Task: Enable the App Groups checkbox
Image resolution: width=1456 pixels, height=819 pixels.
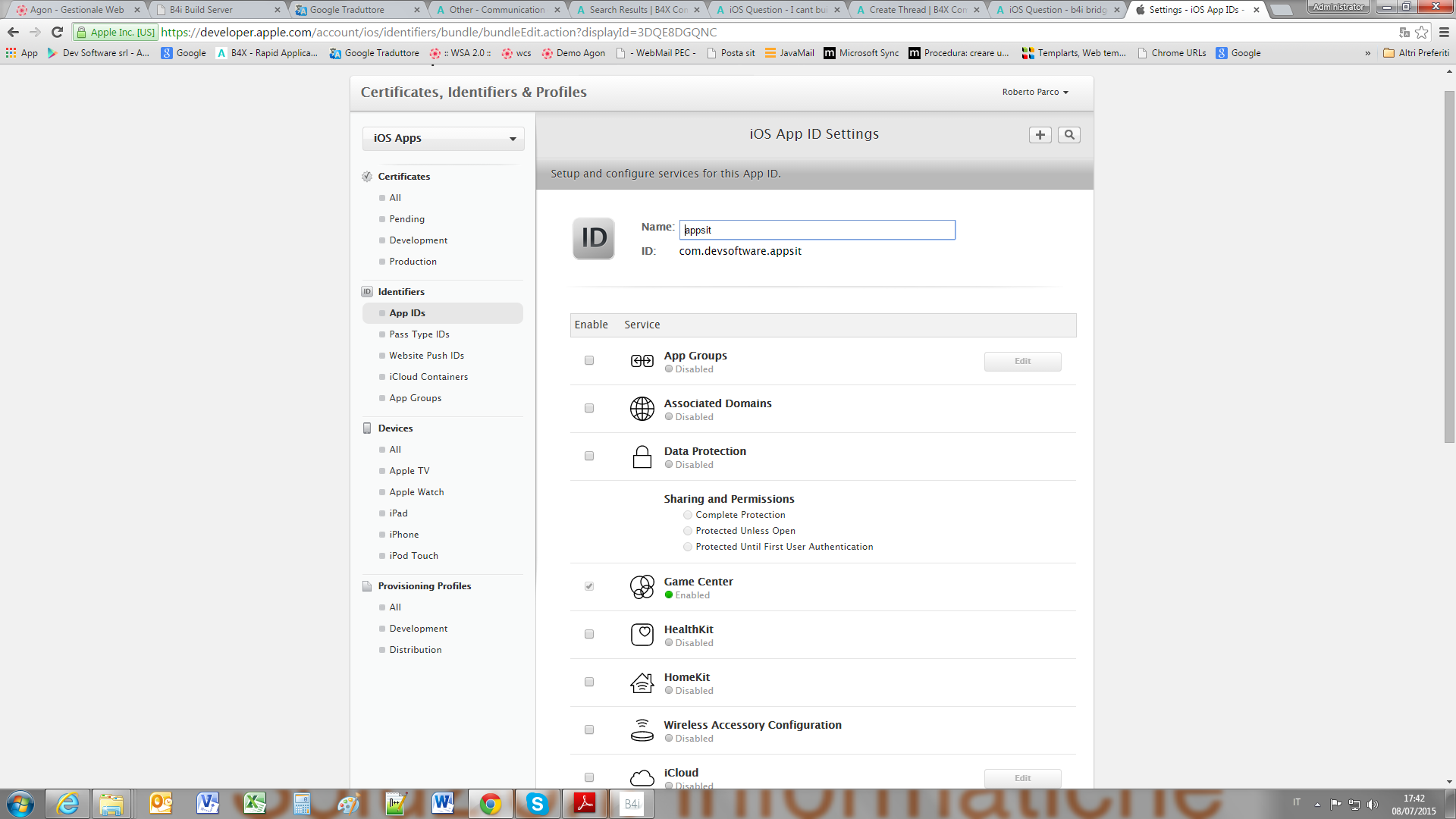Action: pos(589,361)
